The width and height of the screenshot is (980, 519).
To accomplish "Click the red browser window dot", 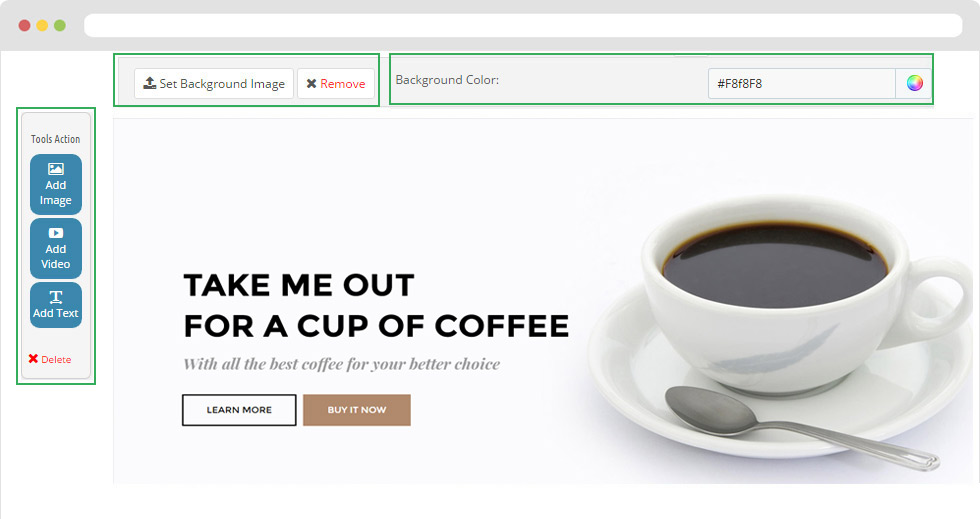I will 24,26.
